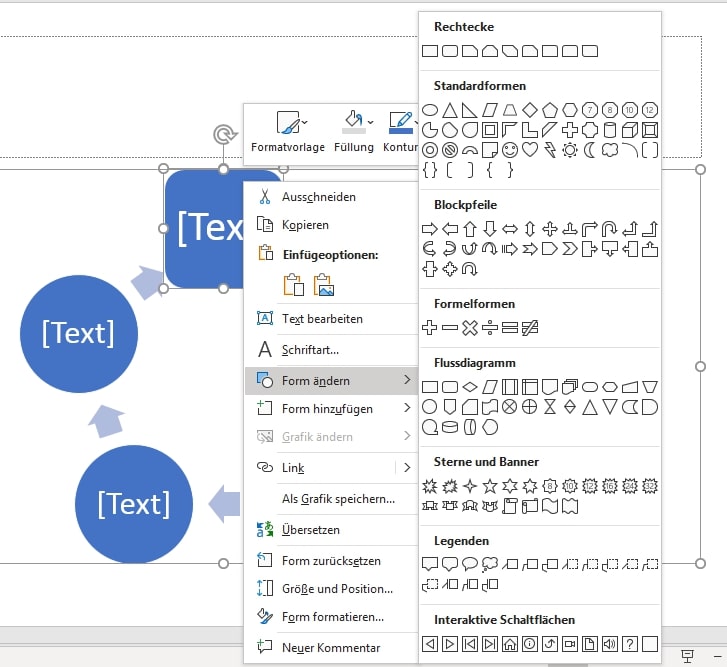
Task: Pick the Home action button shape
Action: 510,643
